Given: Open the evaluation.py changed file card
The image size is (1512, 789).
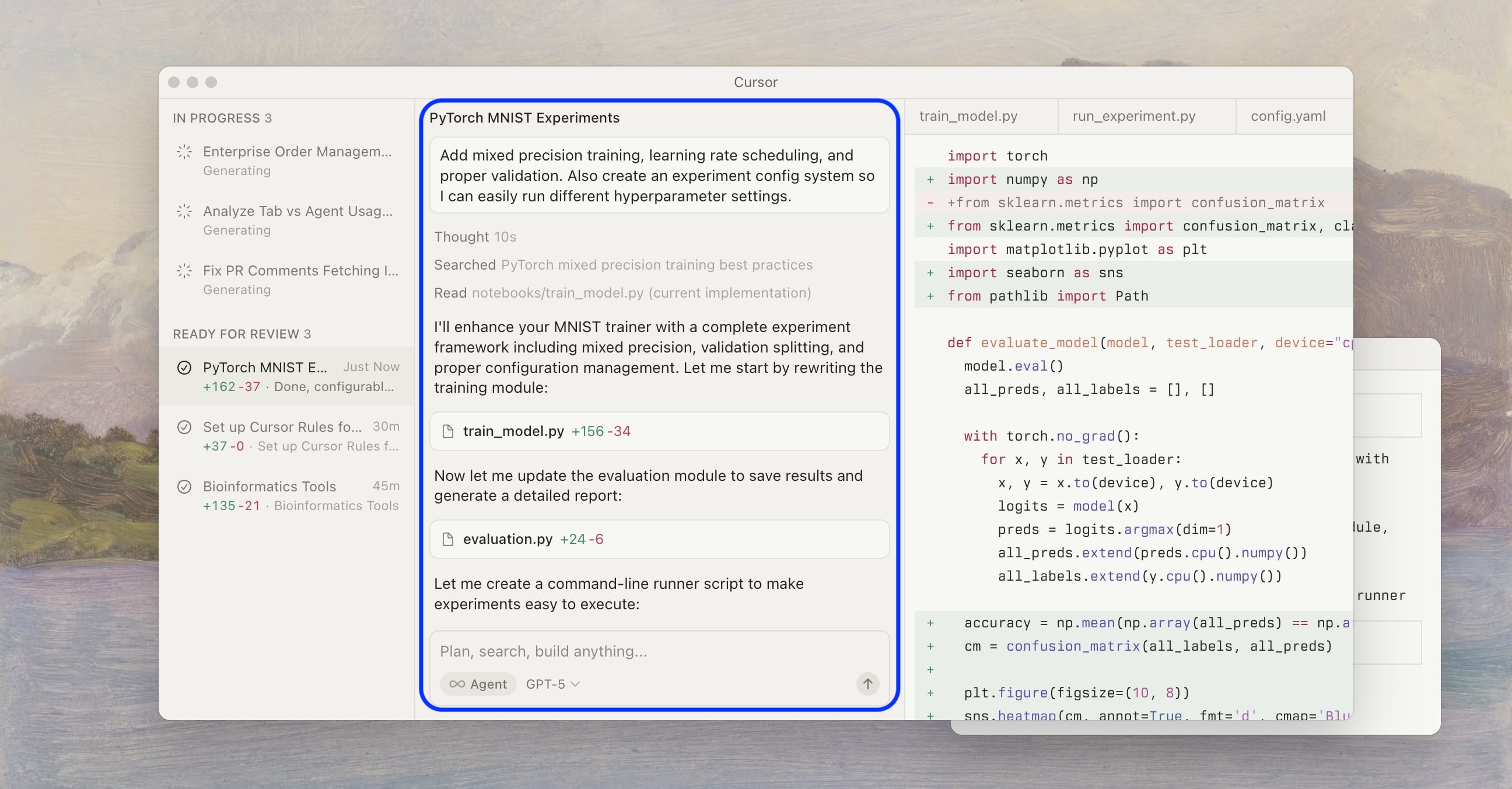Looking at the screenshot, I should coord(659,539).
